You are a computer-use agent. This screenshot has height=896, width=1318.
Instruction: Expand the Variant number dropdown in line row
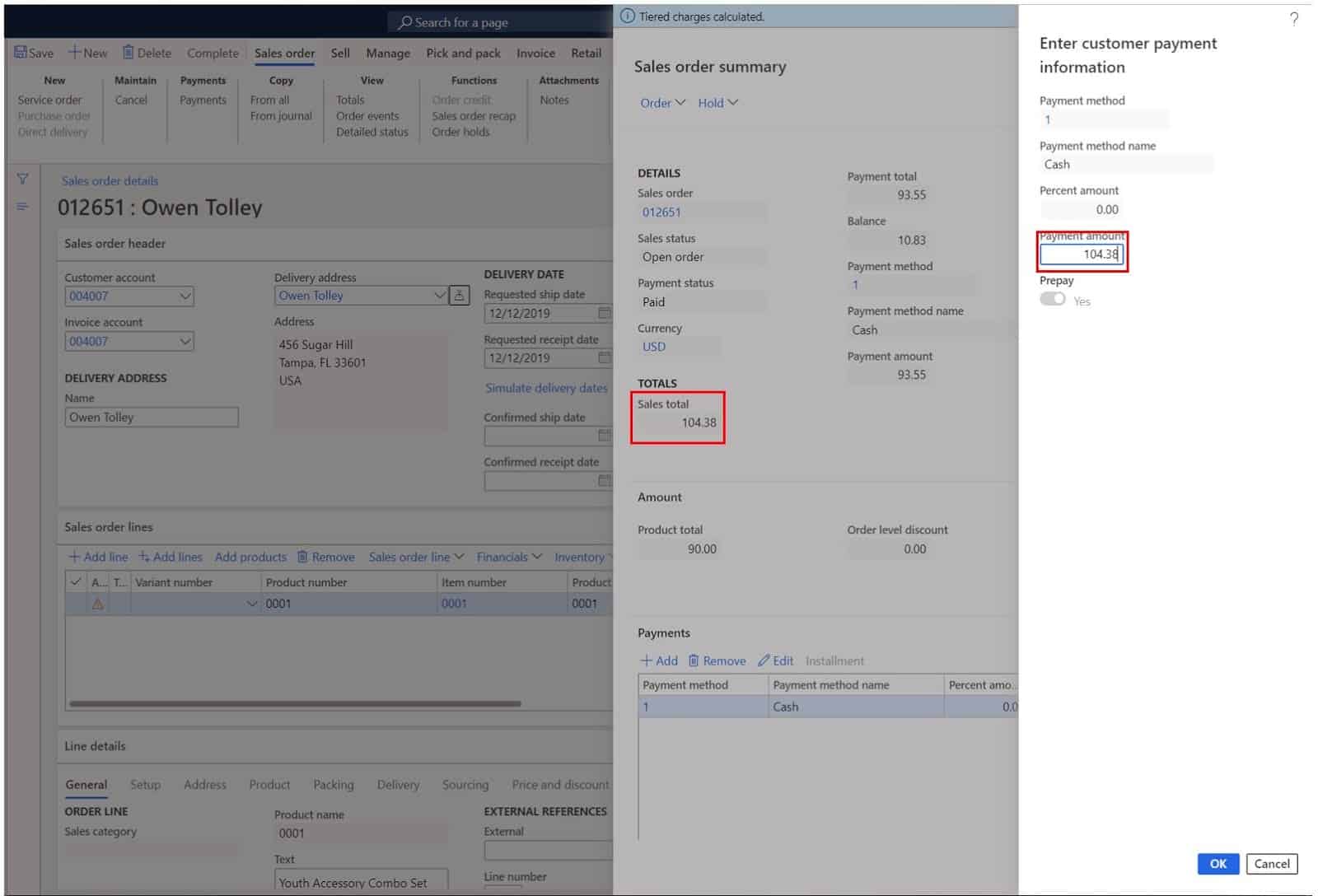tap(251, 604)
